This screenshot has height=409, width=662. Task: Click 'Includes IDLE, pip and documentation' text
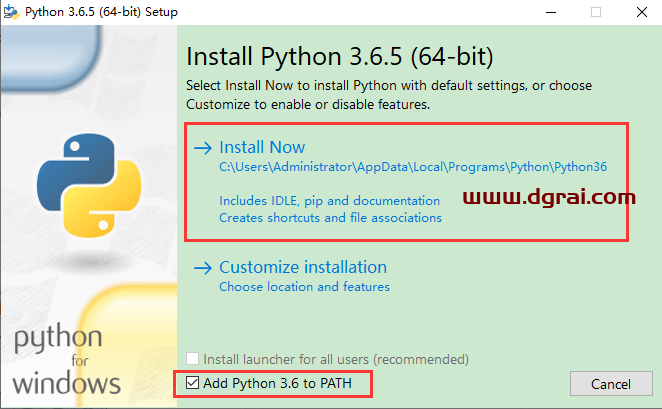(x=329, y=201)
